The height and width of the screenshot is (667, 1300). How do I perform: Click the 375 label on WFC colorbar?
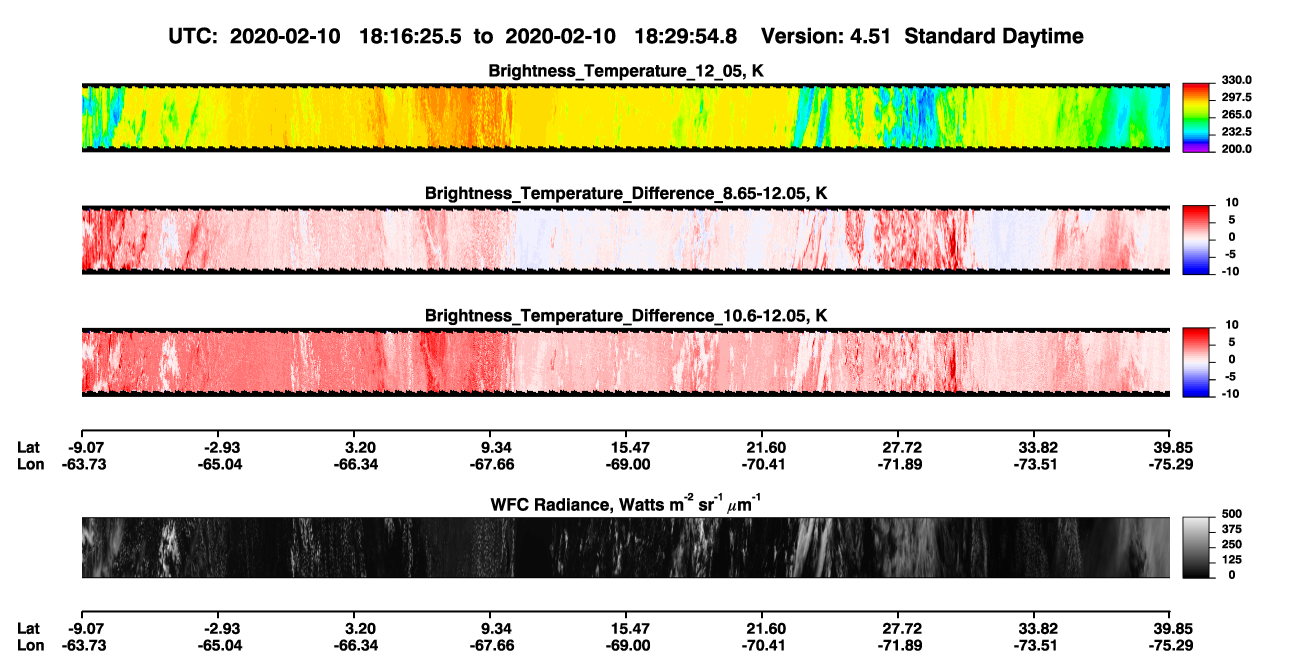pyautogui.click(x=1232, y=528)
